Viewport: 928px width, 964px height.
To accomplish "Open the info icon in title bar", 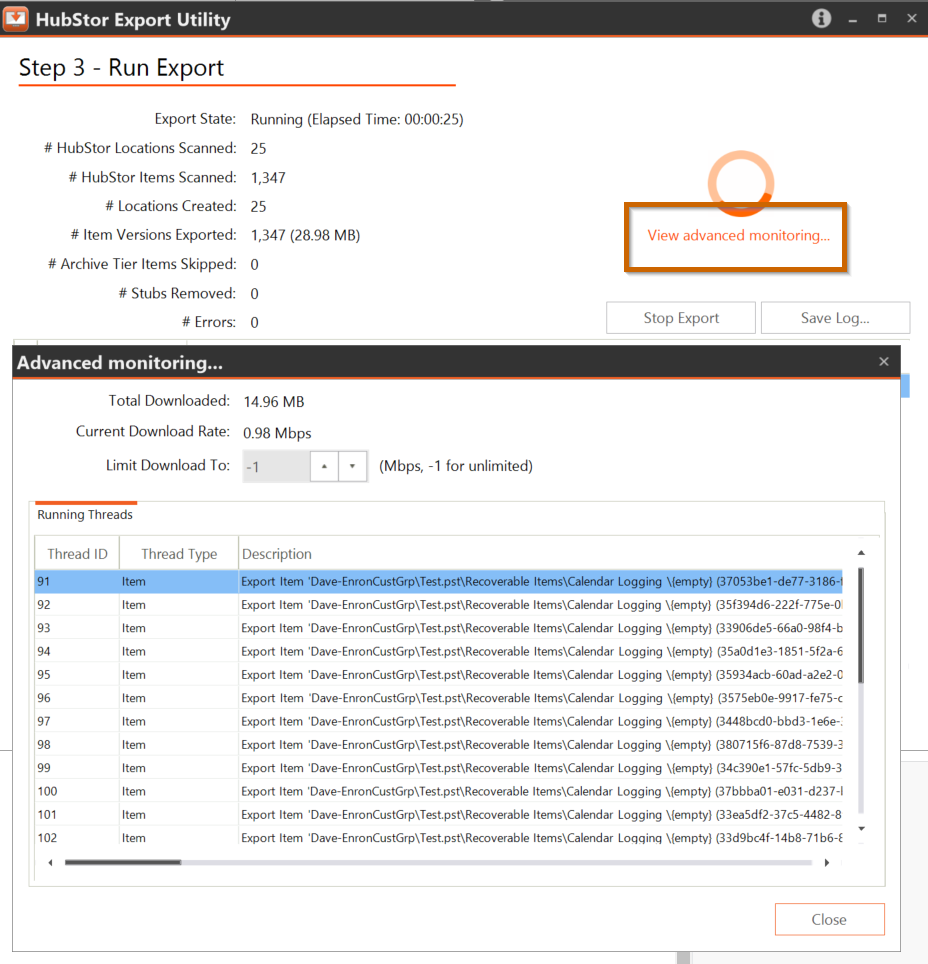I will (x=821, y=18).
